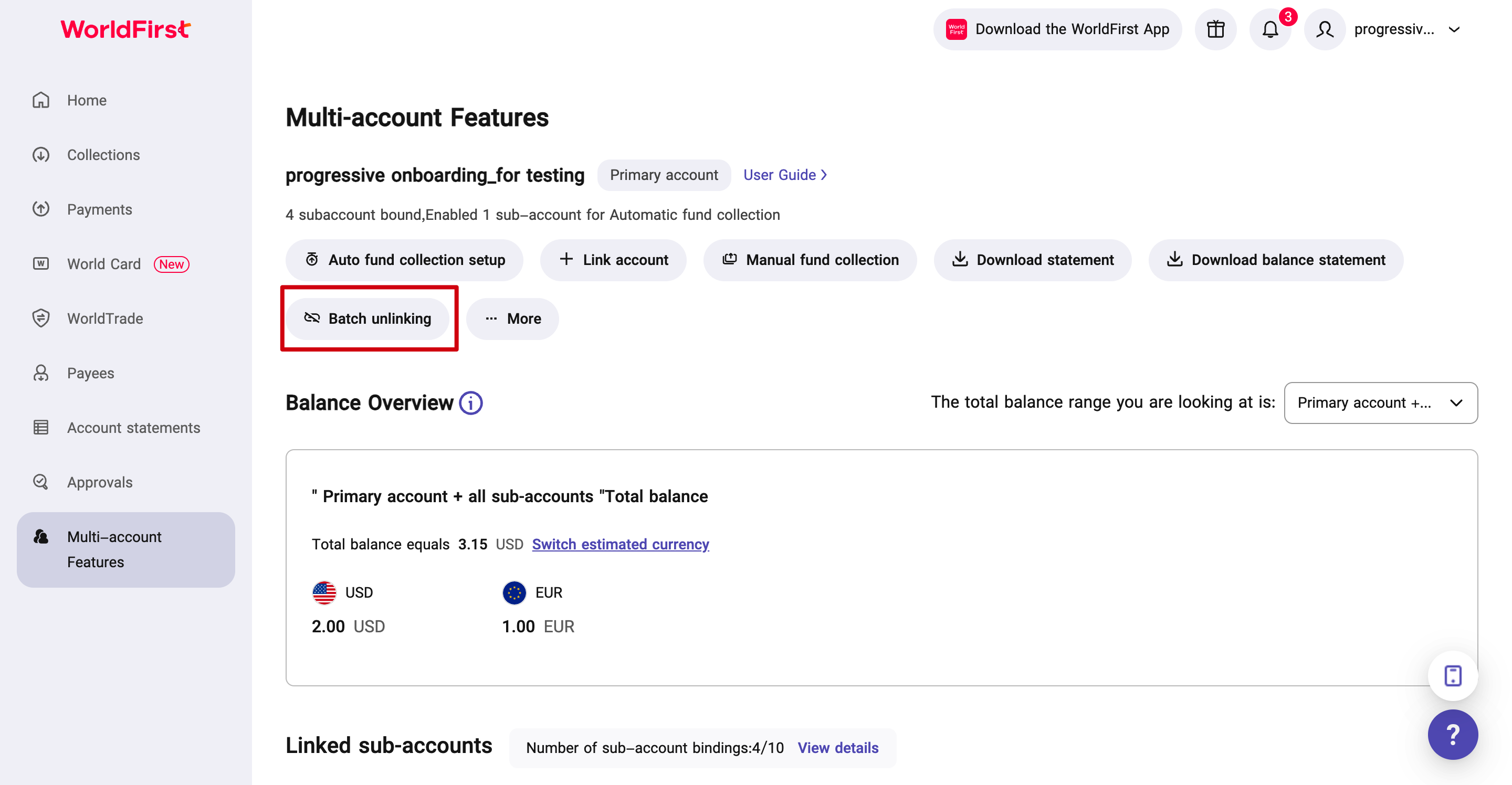Expand the More options button
1512x785 pixels.
tap(512, 319)
